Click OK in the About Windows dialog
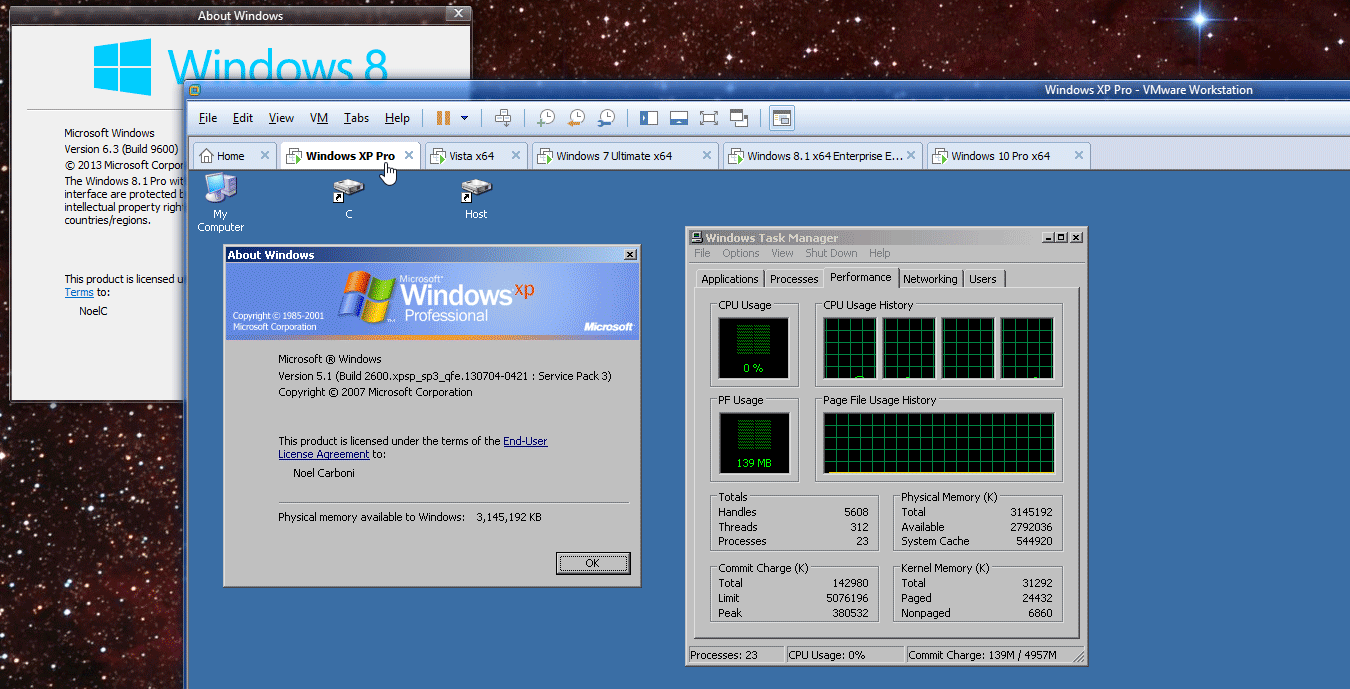The image size is (1350, 689). click(x=592, y=562)
